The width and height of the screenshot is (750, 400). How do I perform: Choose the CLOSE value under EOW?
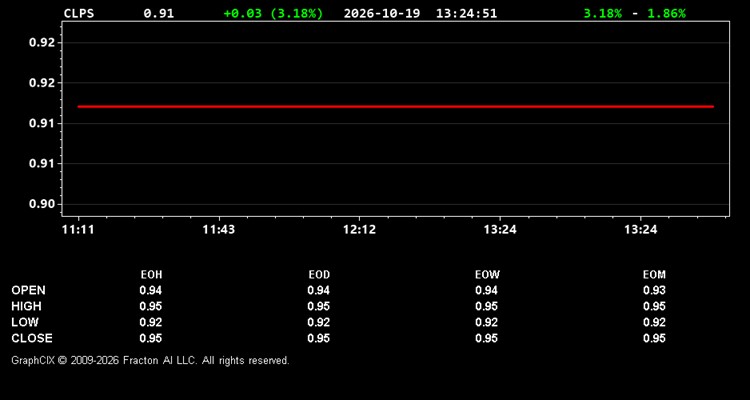(486, 338)
